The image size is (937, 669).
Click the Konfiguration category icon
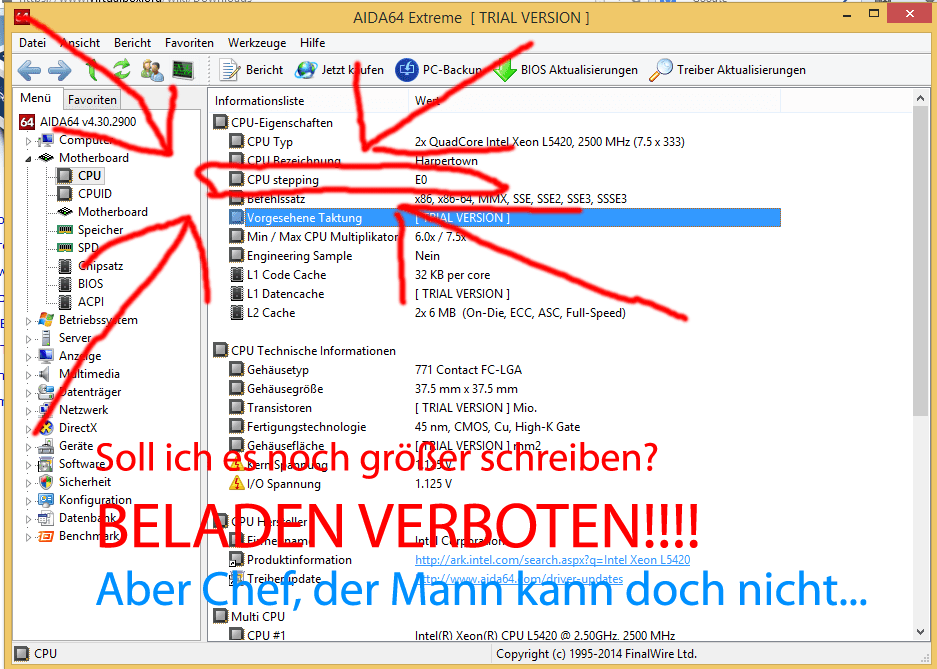click(45, 500)
